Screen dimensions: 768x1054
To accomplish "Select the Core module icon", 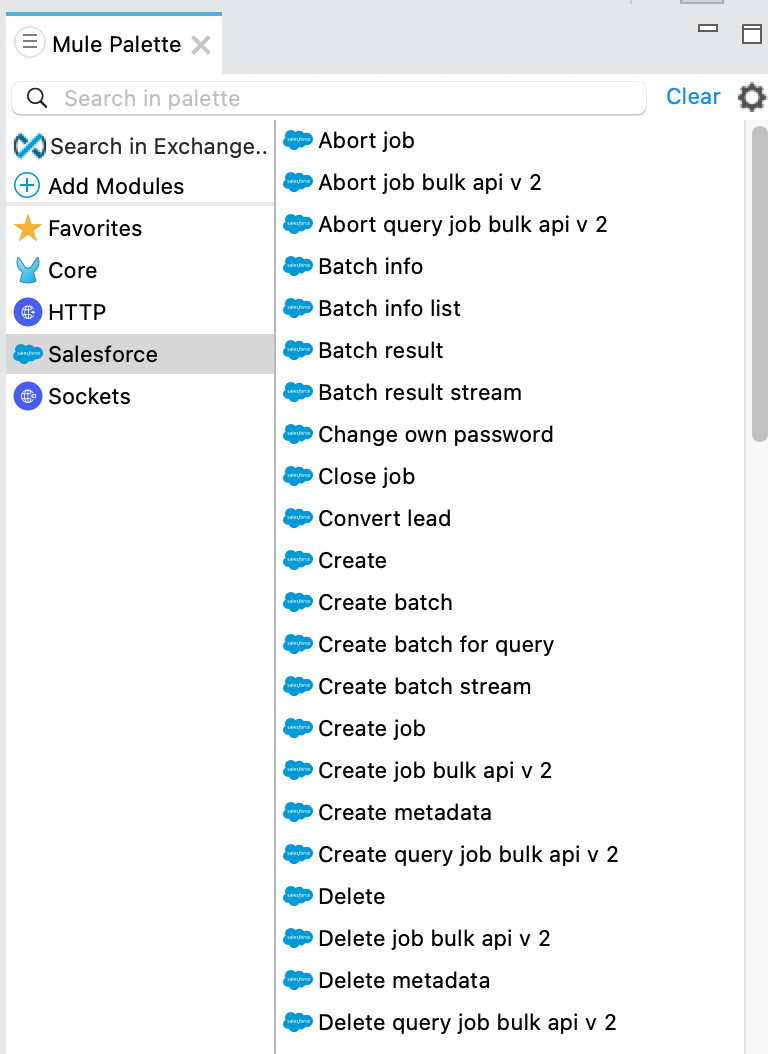I will pos(27,270).
